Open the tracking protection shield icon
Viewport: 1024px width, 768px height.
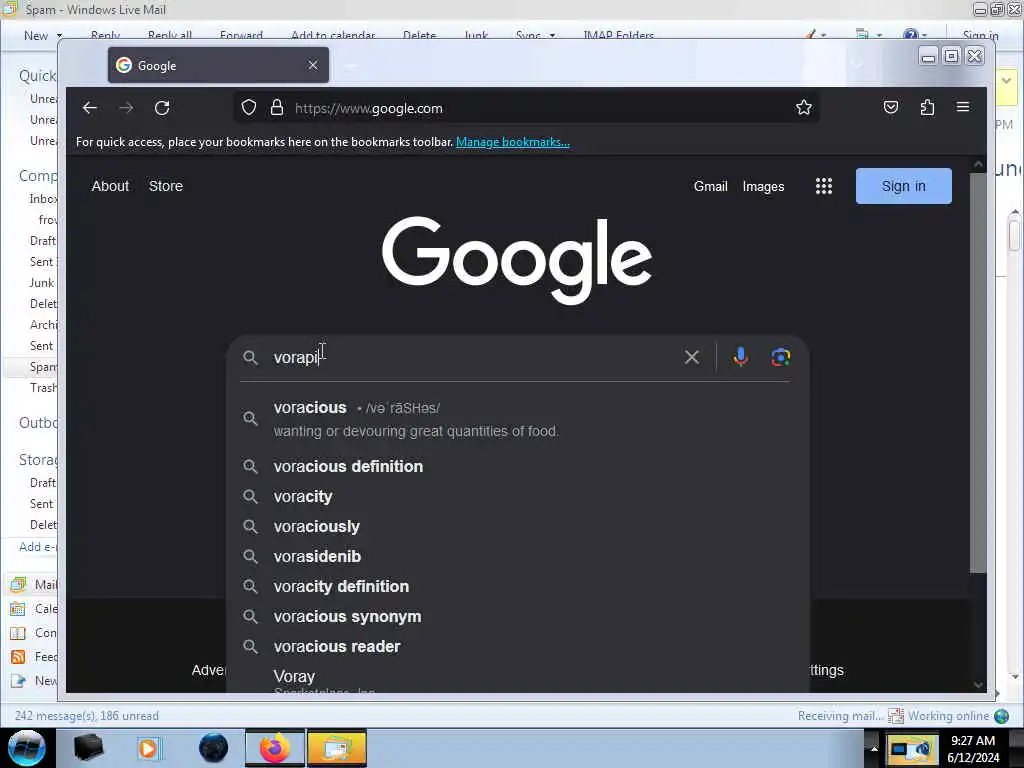coord(249,108)
